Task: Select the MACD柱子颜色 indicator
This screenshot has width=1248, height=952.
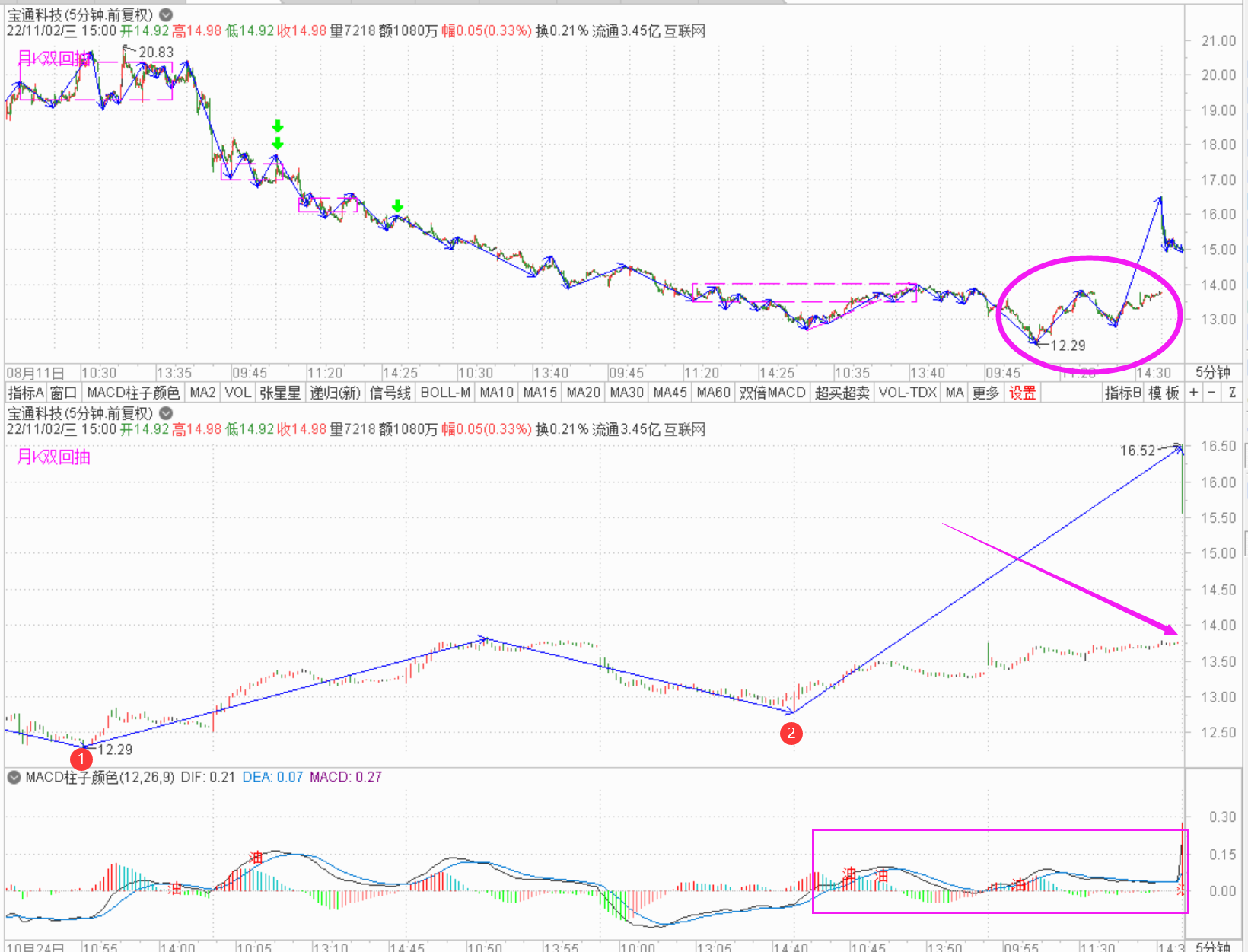Action: 133,393
